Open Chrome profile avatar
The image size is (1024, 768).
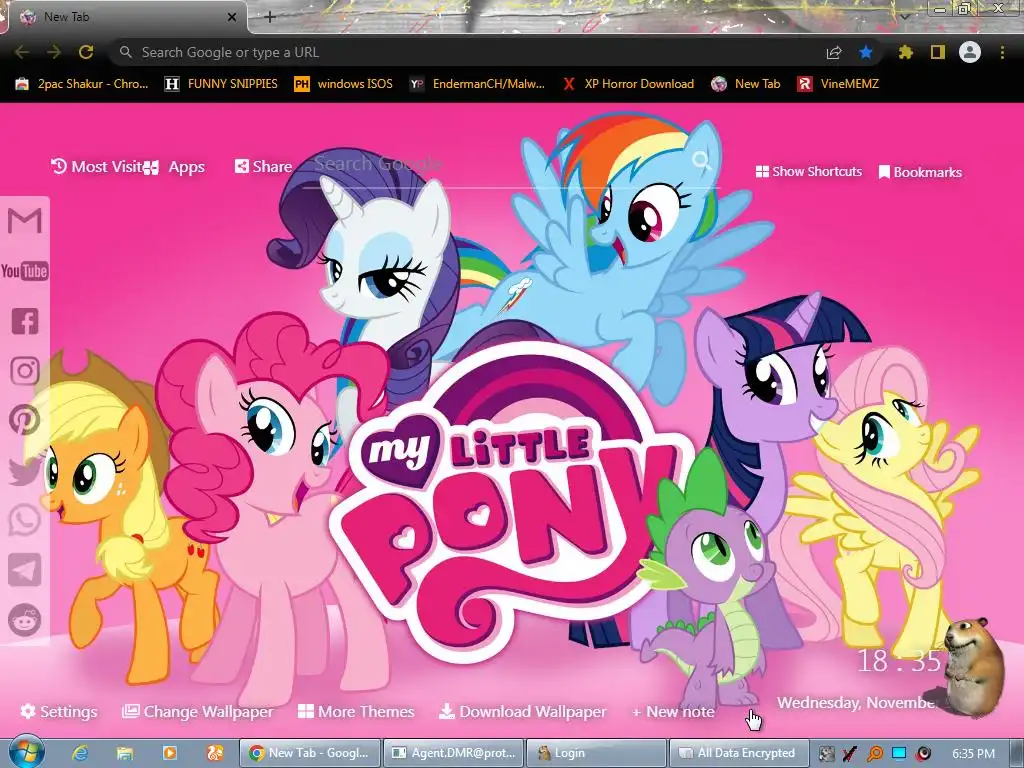click(970, 52)
